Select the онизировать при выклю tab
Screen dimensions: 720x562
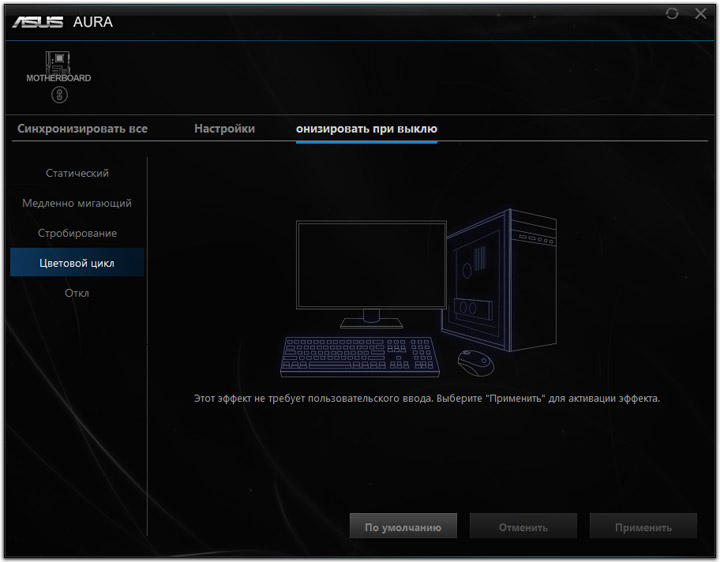(x=366, y=129)
